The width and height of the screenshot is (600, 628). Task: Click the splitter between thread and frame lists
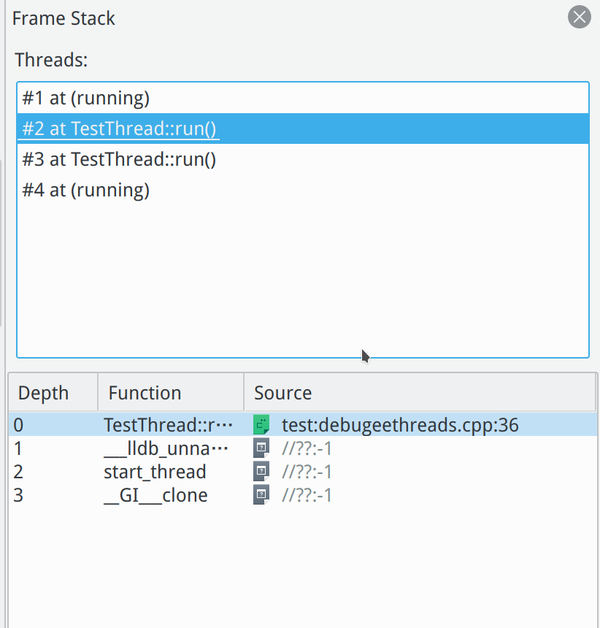300,365
